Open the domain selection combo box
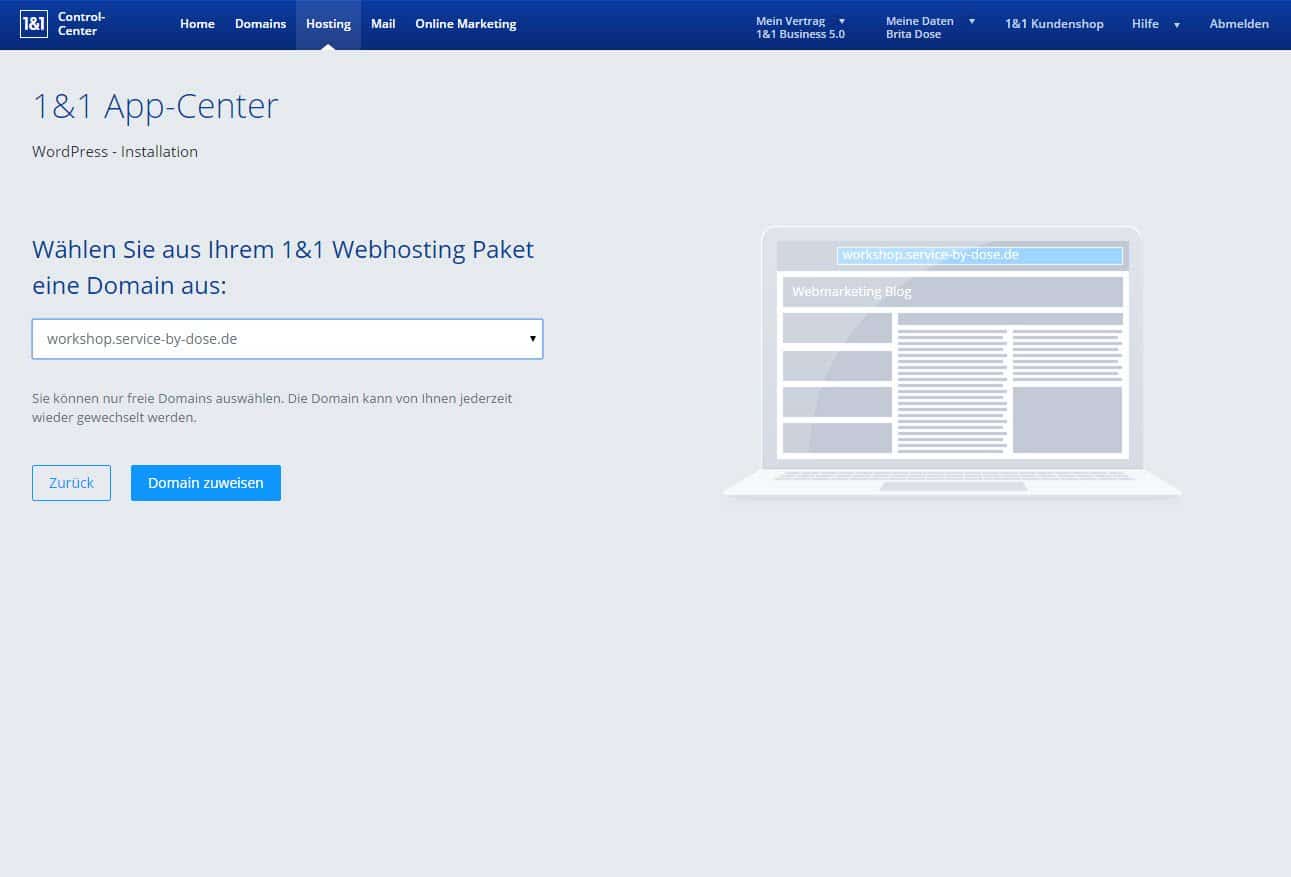Screen dimensions: 1291x877 [280, 339]
